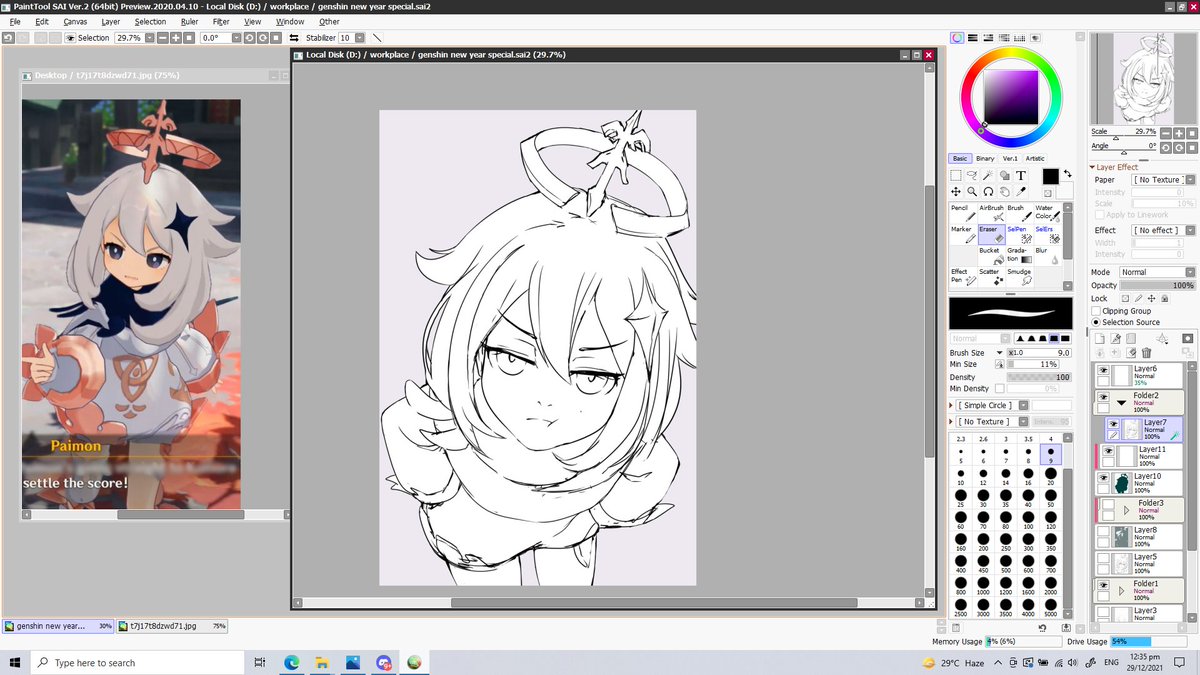Viewport: 1200px width, 675px height.
Task: Select the Blur tool
Action: [x=1046, y=256]
